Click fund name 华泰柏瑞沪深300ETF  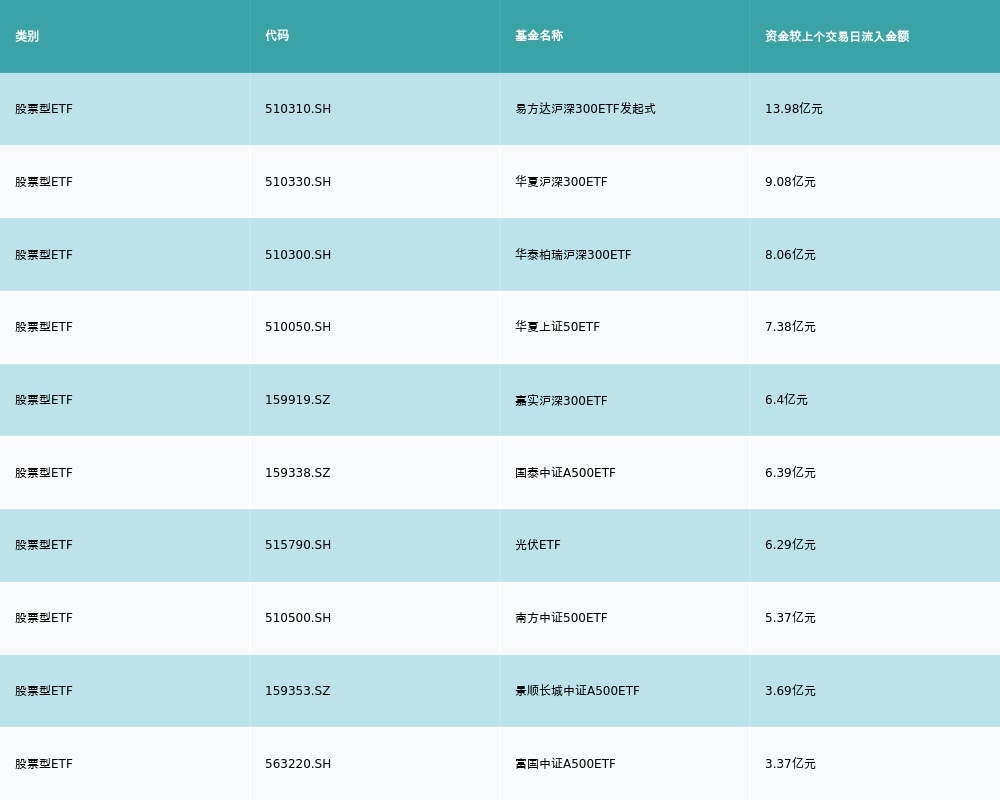[573, 255]
